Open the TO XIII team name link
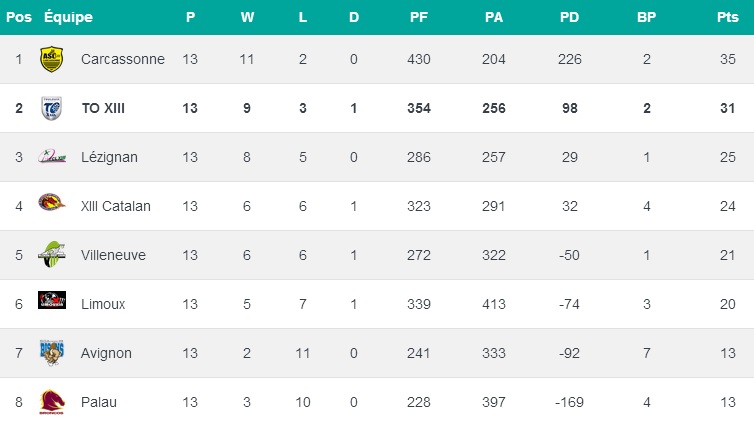Viewport: 754px width, 426px height. coord(103,108)
